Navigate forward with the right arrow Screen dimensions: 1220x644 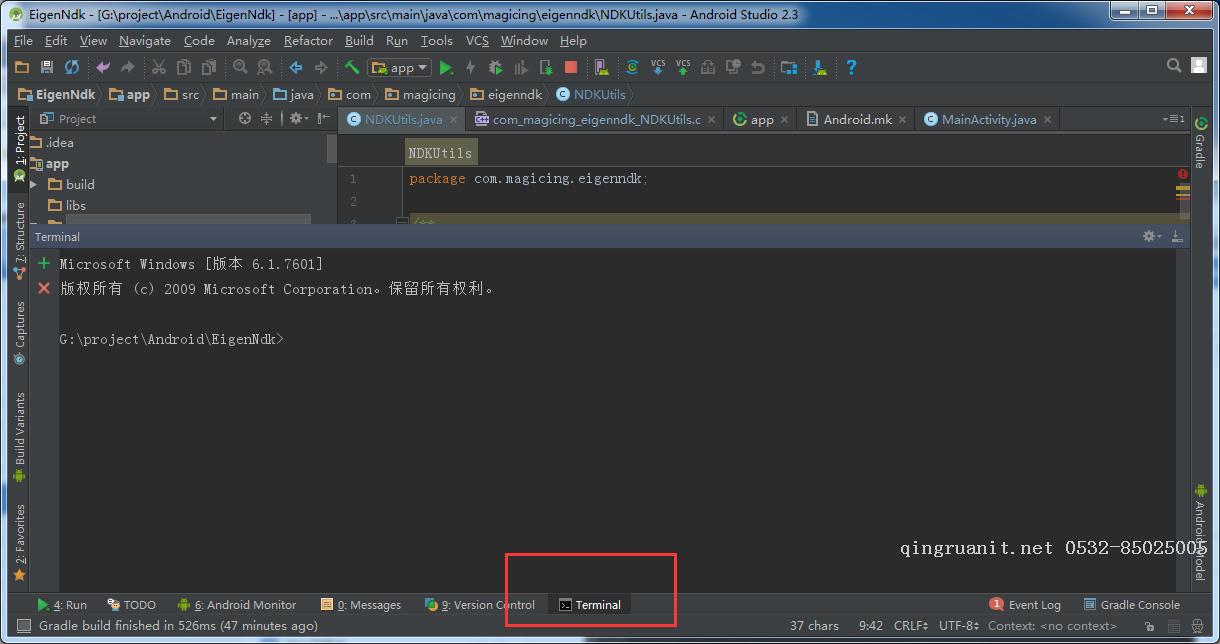point(321,67)
